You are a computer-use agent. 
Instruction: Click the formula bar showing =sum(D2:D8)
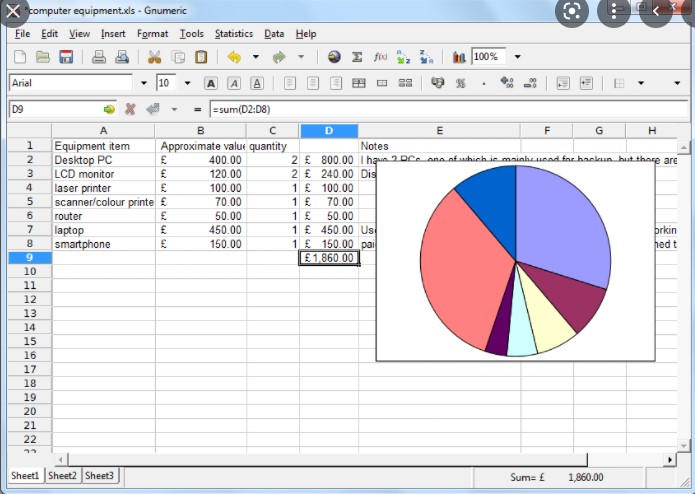pyautogui.click(x=449, y=109)
